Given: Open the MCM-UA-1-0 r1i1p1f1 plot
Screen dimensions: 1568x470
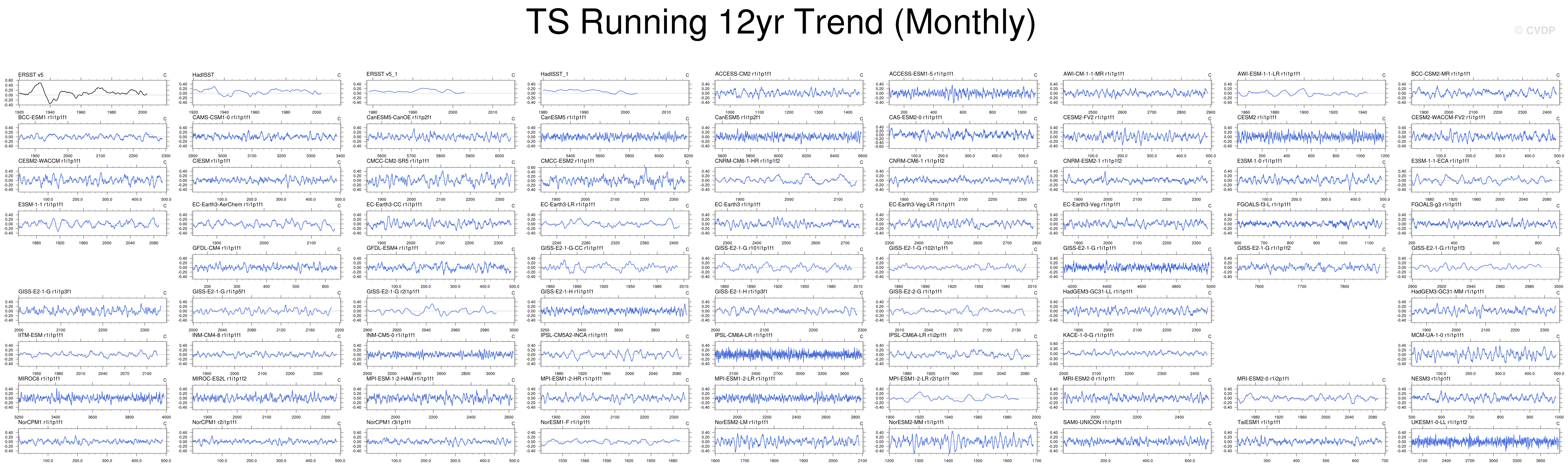Looking at the screenshot, I should pos(1485,354).
